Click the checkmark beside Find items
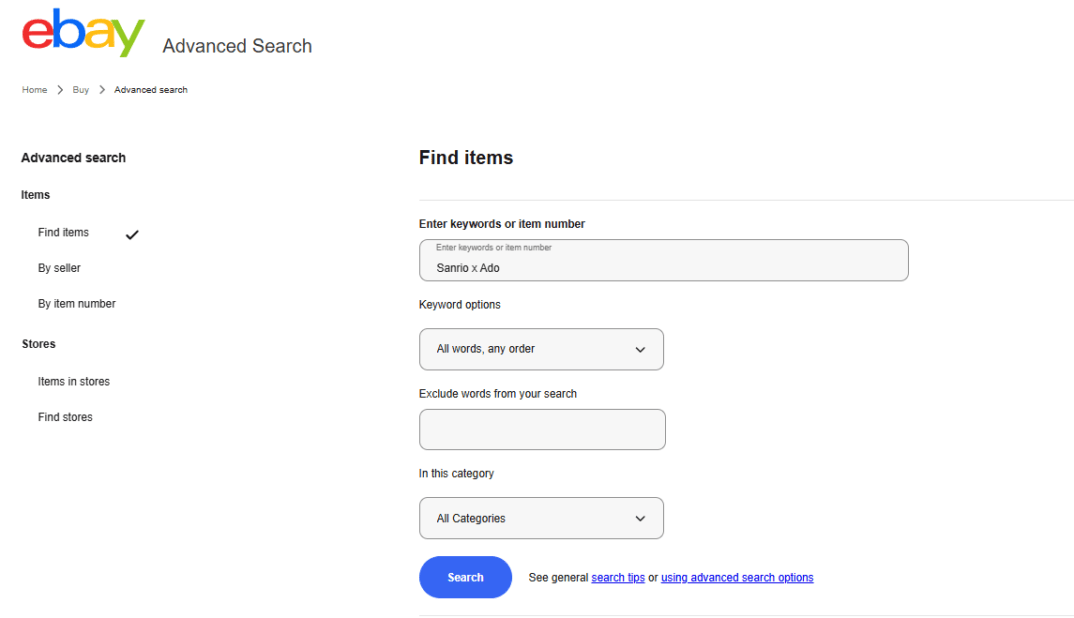Image resolution: width=1074 pixels, height=618 pixels. [132, 235]
